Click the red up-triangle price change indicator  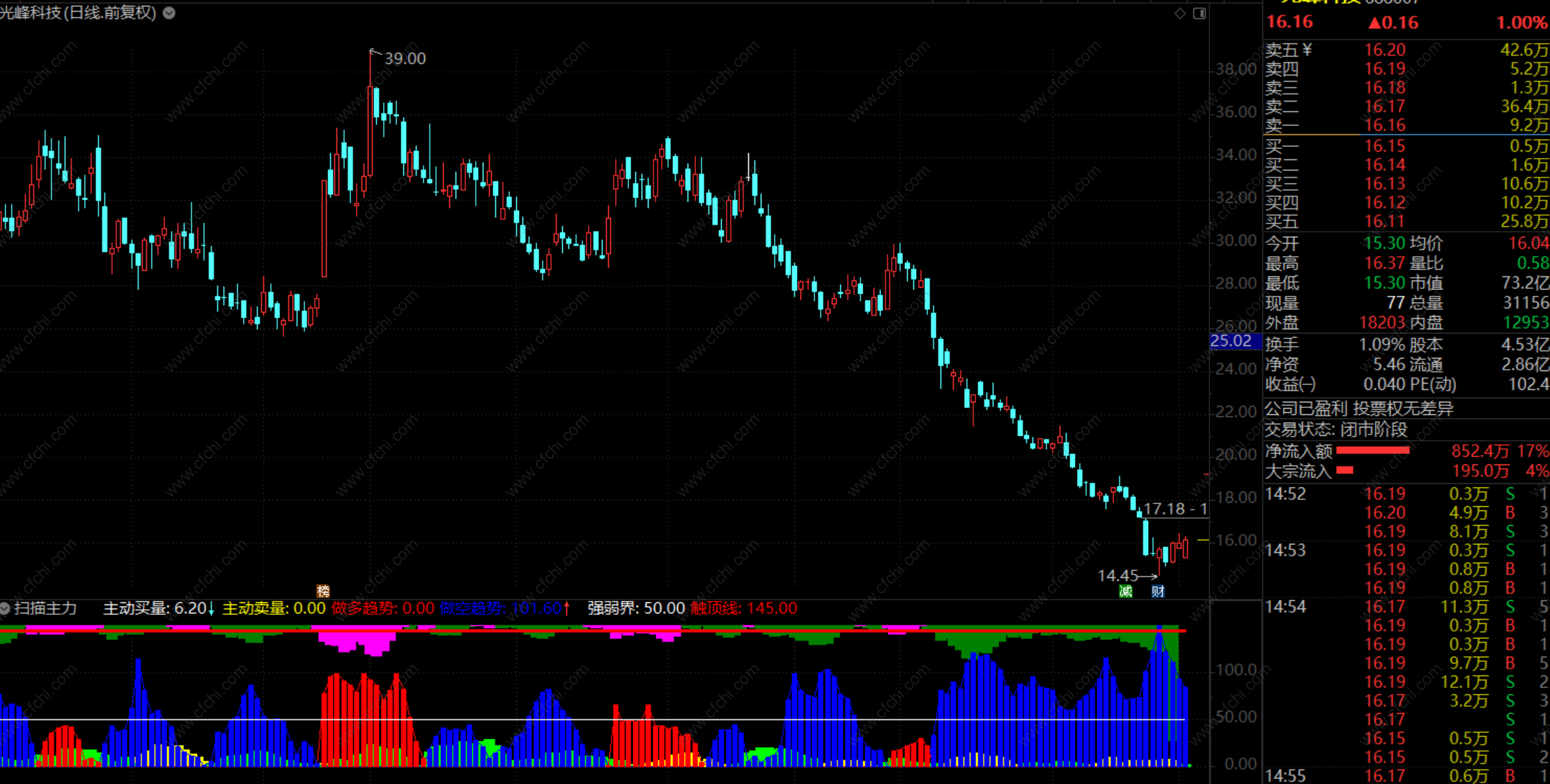[x=1374, y=23]
